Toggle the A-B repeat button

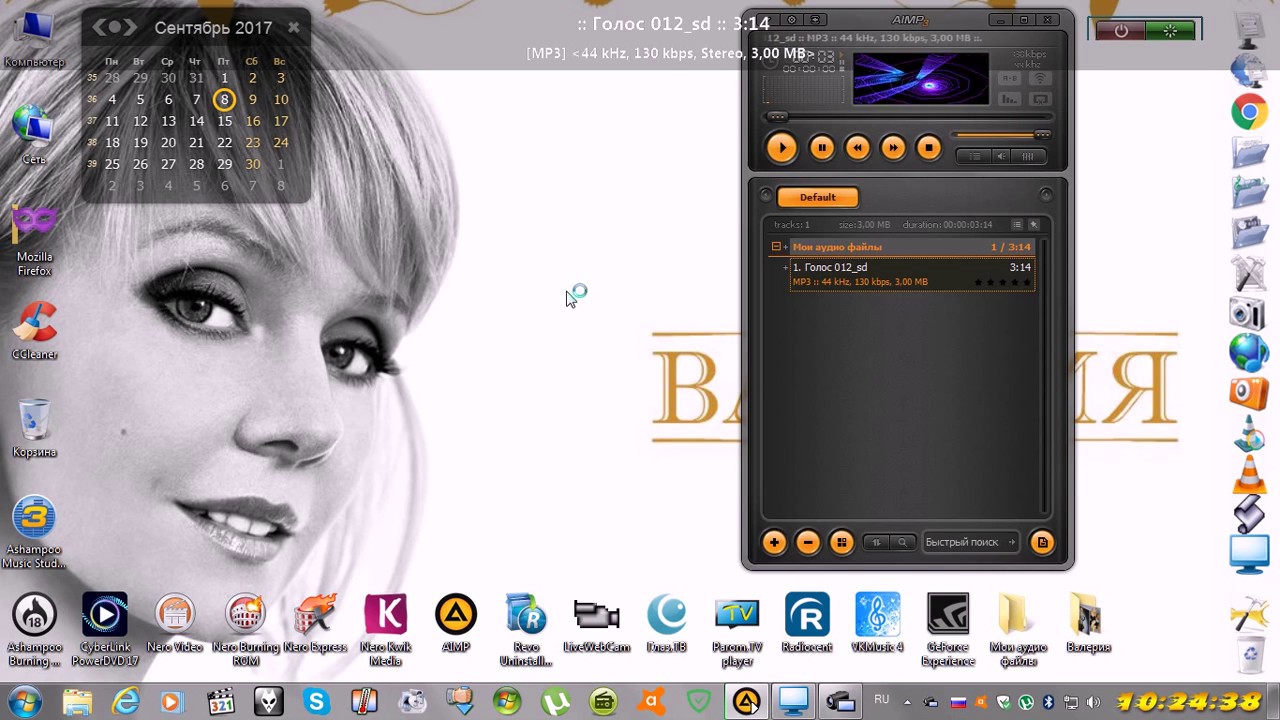point(1010,79)
